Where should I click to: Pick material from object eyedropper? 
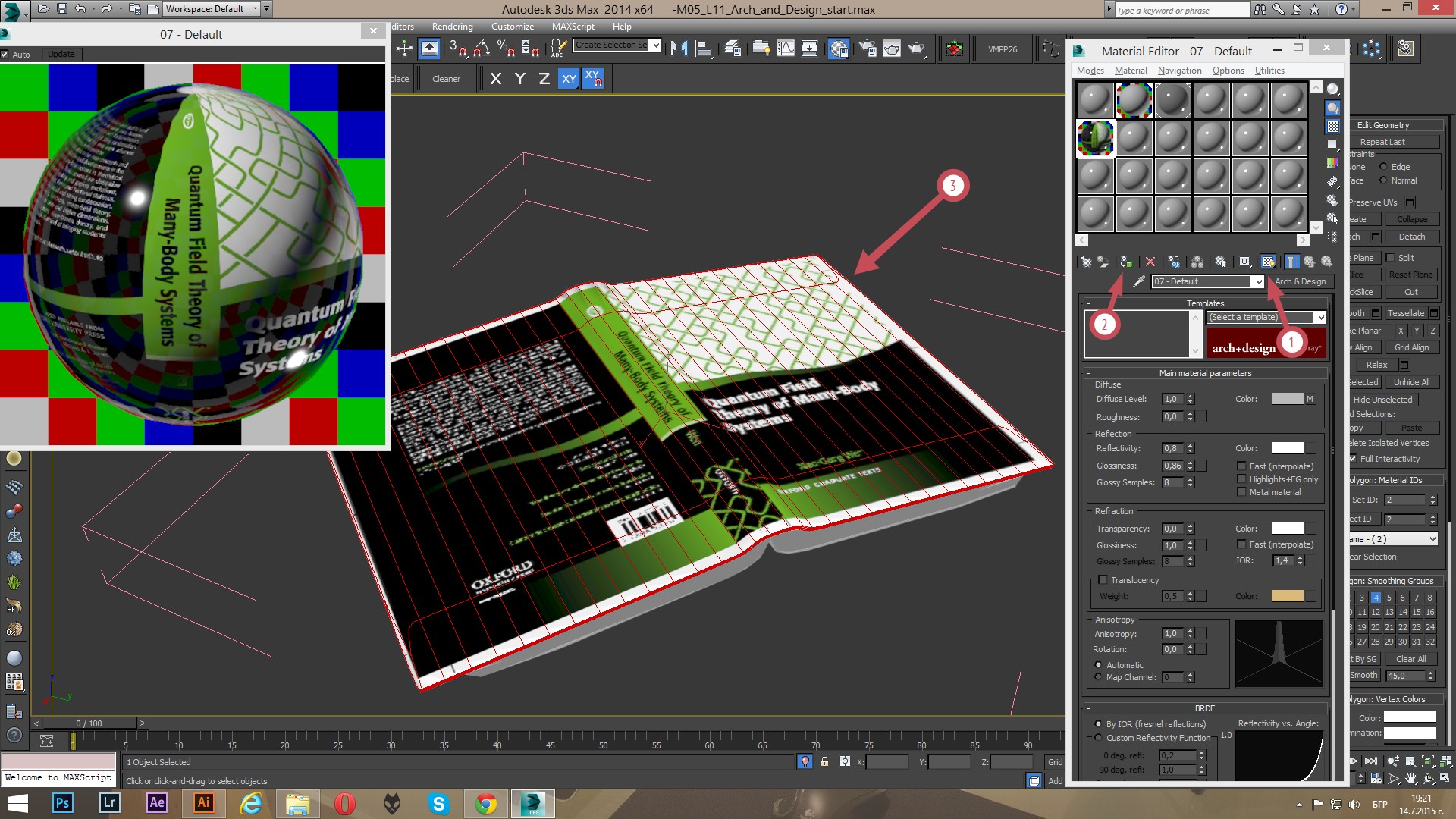1138,281
